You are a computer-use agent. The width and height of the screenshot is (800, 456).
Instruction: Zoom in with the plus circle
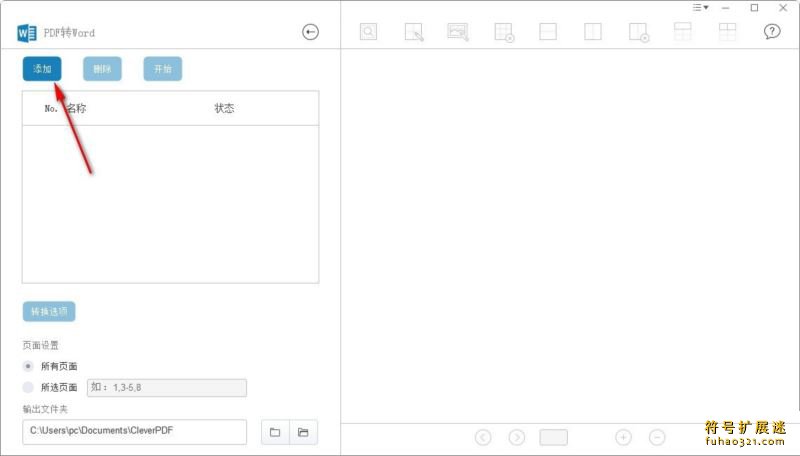tap(623, 437)
